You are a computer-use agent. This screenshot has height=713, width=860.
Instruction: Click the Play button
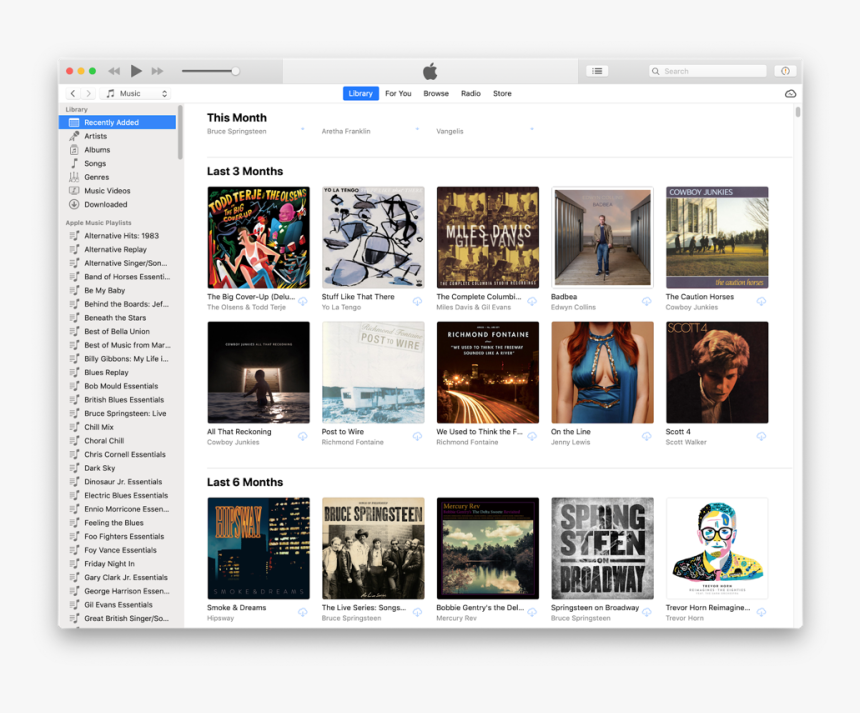136,71
